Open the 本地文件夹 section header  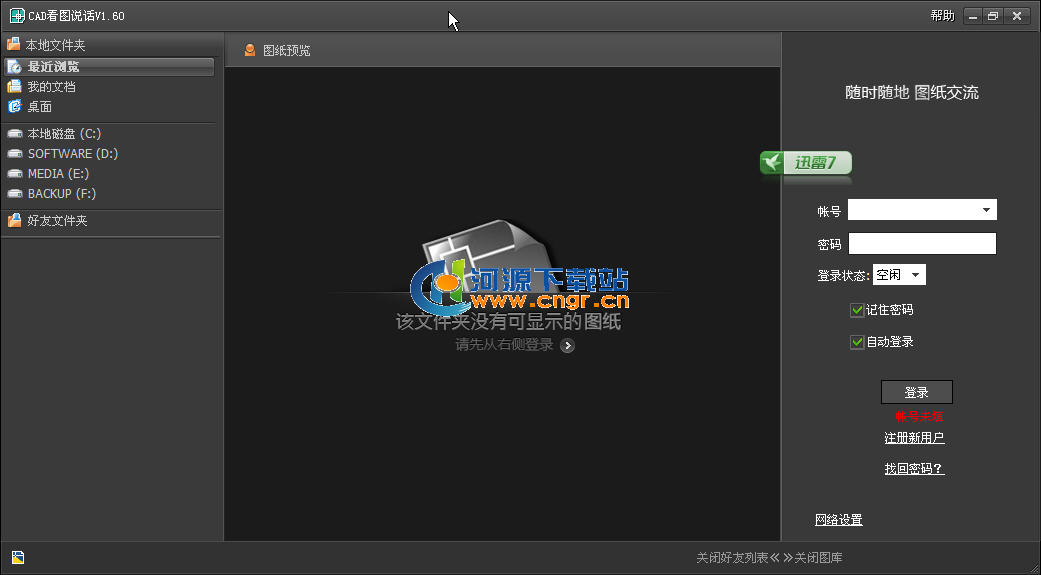point(55,45)
